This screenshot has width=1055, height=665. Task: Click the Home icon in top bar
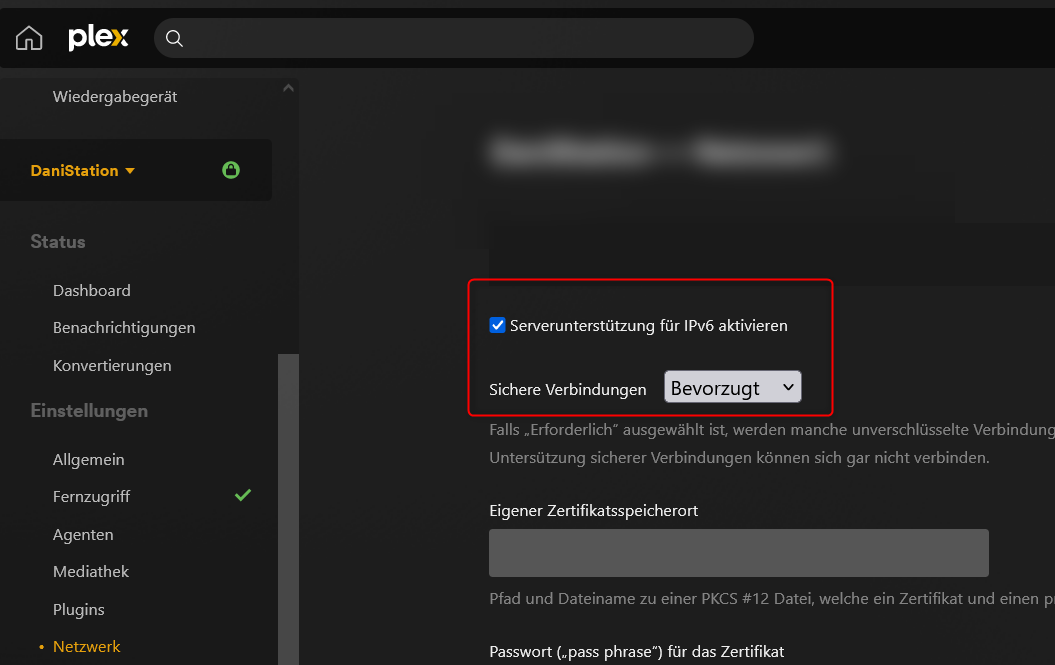pos(29,38)
